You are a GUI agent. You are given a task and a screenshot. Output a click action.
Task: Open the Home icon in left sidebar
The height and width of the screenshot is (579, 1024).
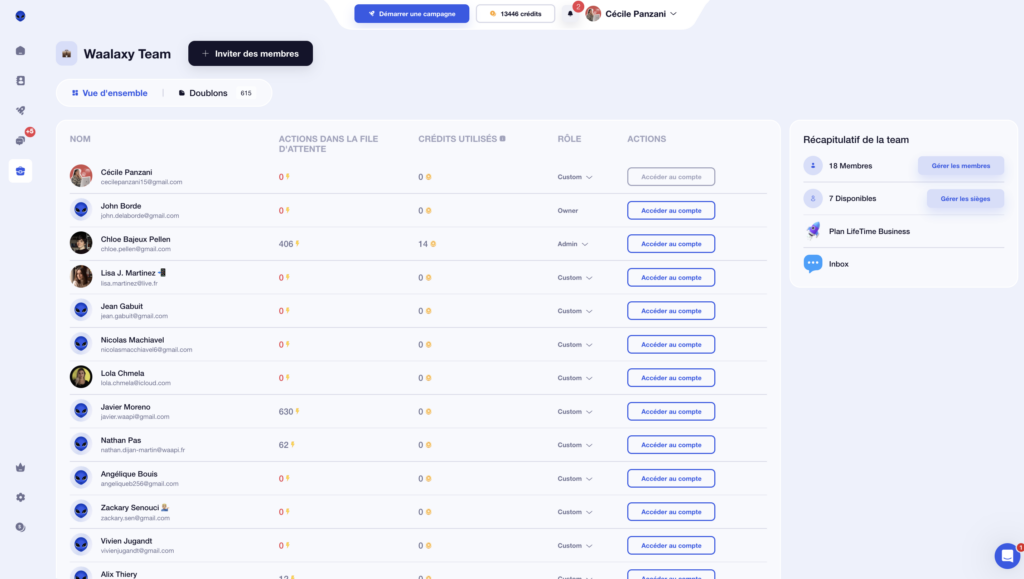point(21,51)
